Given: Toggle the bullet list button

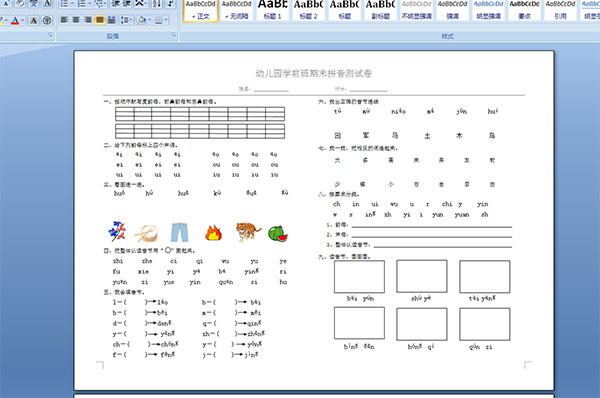Looking at the screenshot, I should 64,4.
